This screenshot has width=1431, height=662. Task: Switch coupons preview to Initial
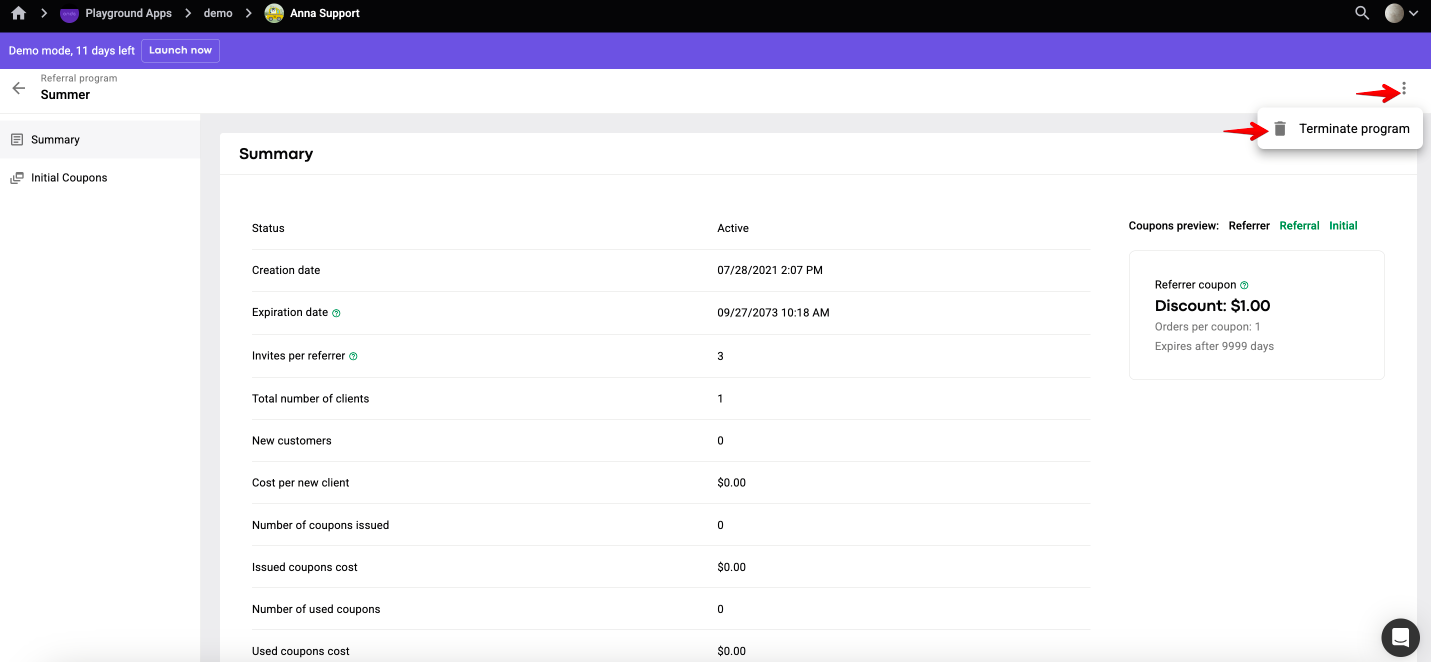[x=1343, y=226]
